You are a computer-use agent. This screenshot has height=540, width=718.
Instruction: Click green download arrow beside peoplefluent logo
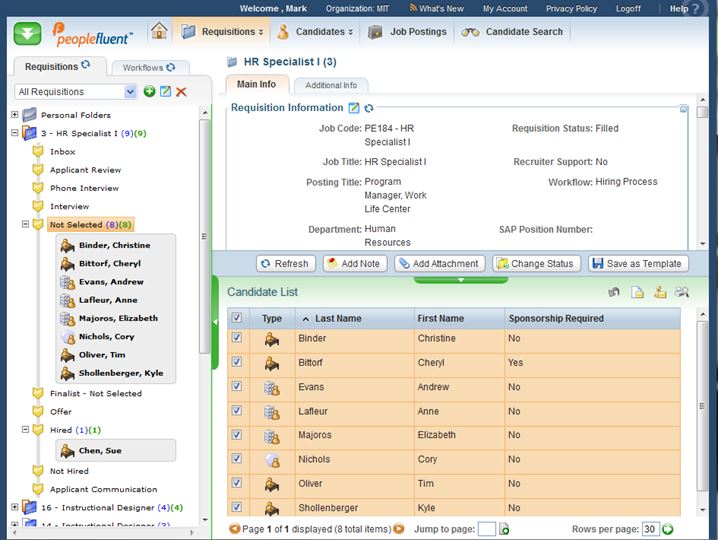coord(27,33)
